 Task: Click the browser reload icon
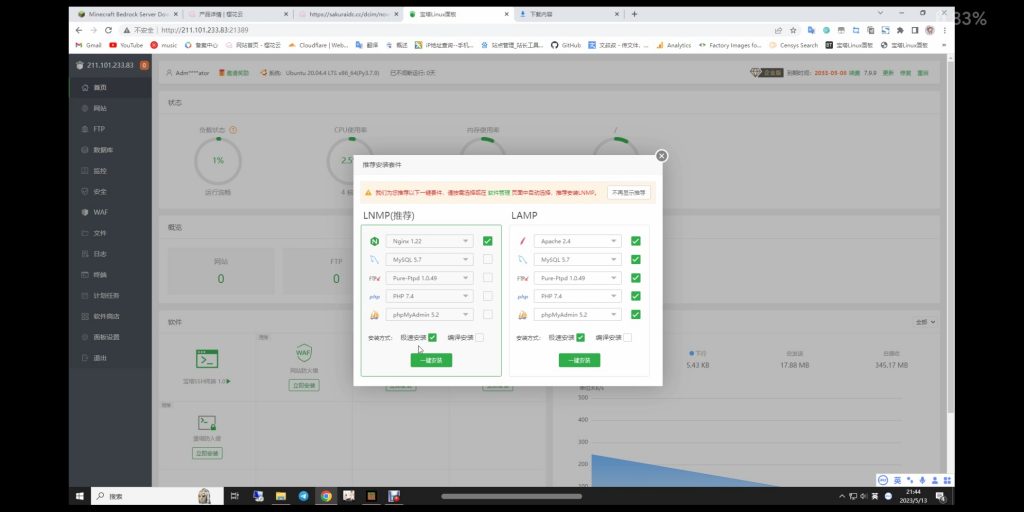pyautogui.click(x=112, y=30)
